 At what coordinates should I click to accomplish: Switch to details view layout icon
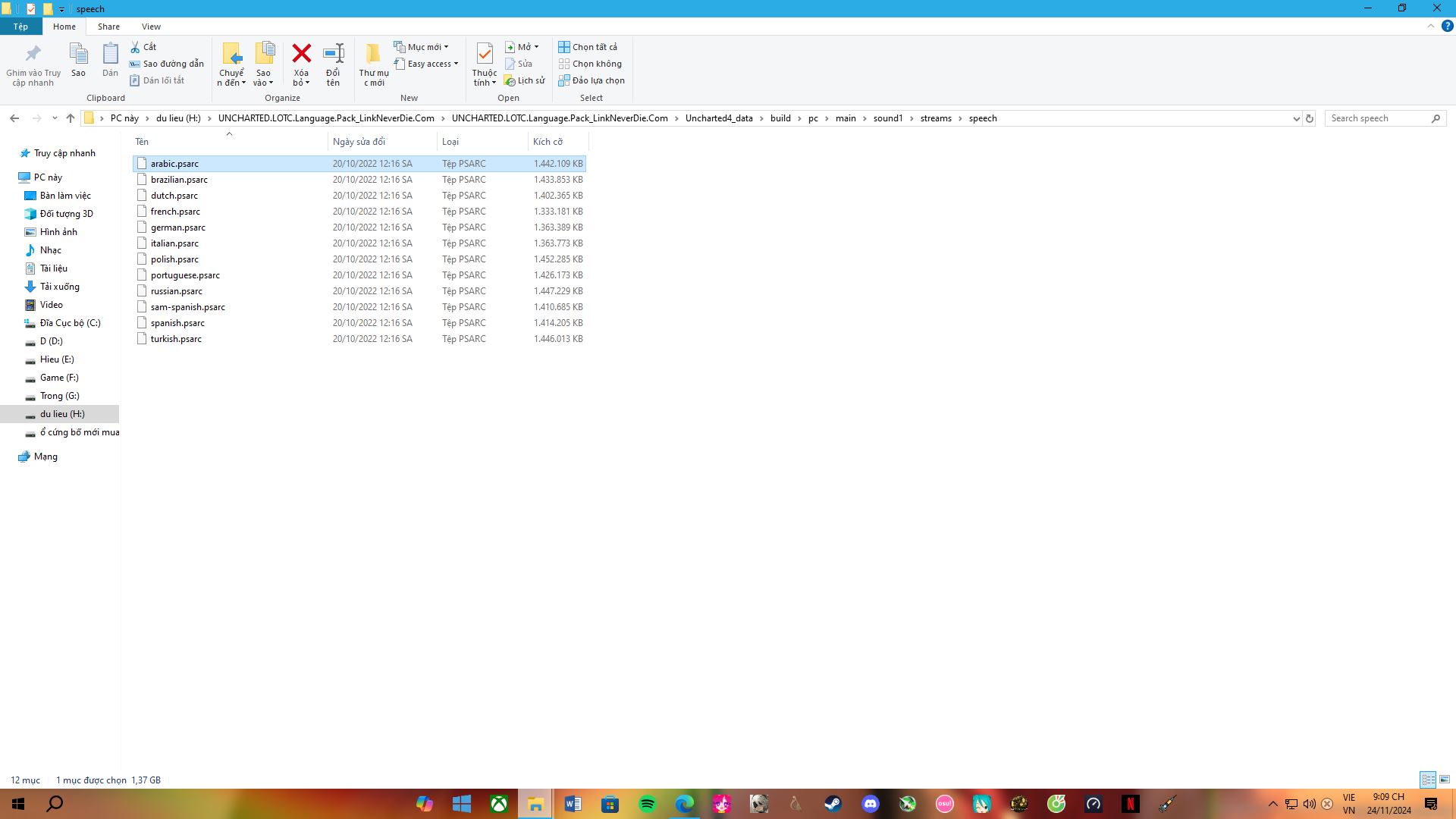[x=1428, y=780]
